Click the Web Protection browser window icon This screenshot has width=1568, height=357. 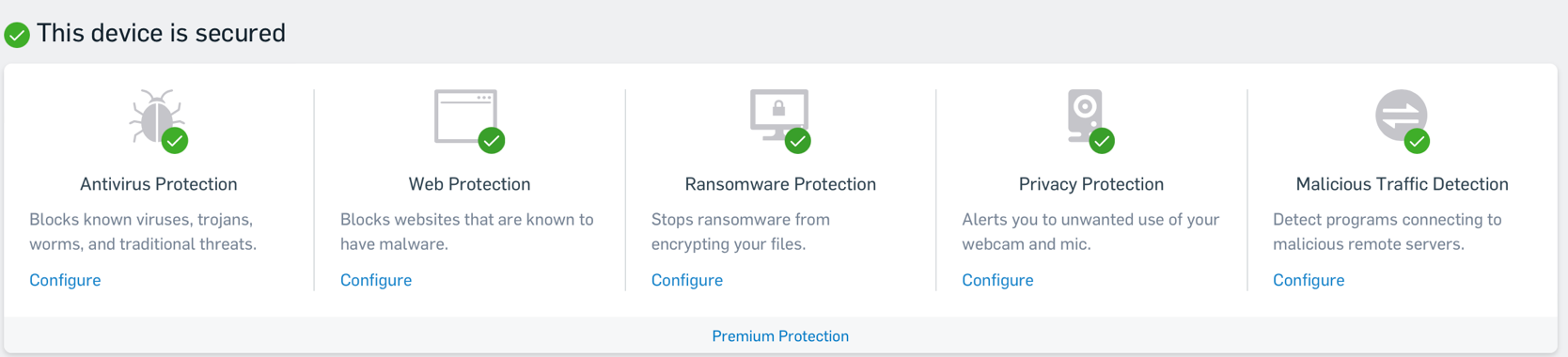[465, 116]
